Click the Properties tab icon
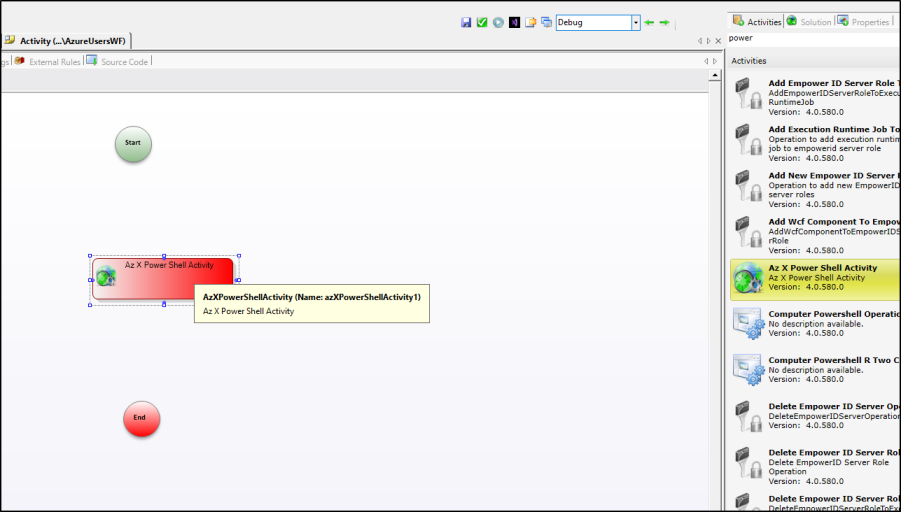This screenshot has width=901, height=512. (x=843, y=21)
